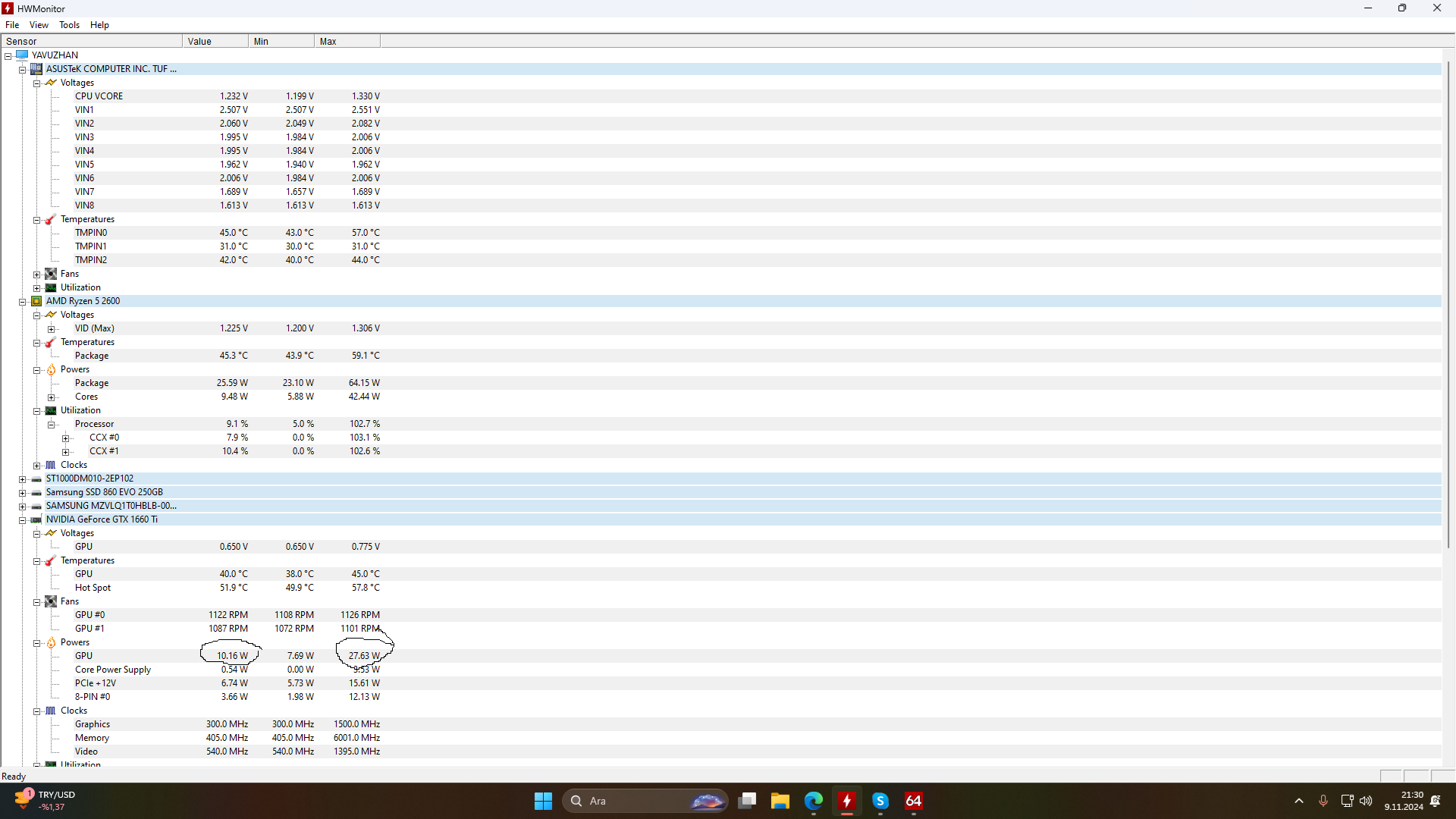Click the GPU Temperatures thermometer icon
The image size is (1456, 819).
coord(51,560)
